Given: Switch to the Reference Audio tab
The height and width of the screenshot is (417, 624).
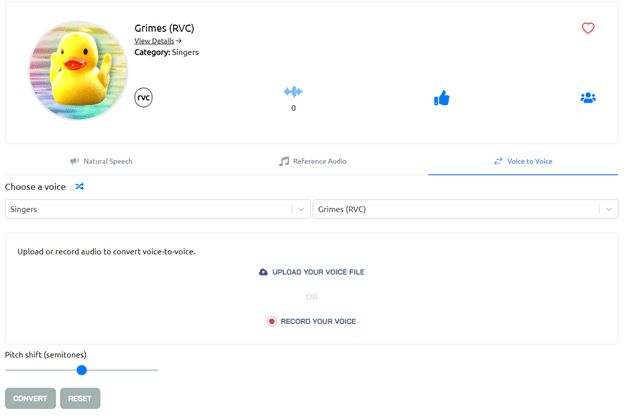Looking at the screenshot, I should (x=313, y=161).
